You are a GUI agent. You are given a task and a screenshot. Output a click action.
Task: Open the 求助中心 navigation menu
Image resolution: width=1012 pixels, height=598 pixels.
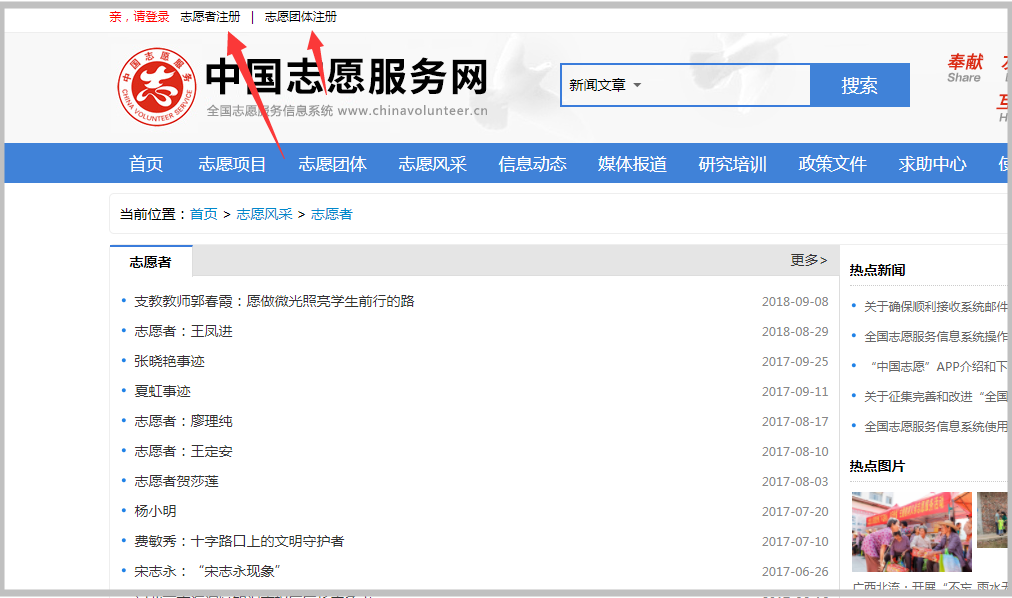(932, 163)
